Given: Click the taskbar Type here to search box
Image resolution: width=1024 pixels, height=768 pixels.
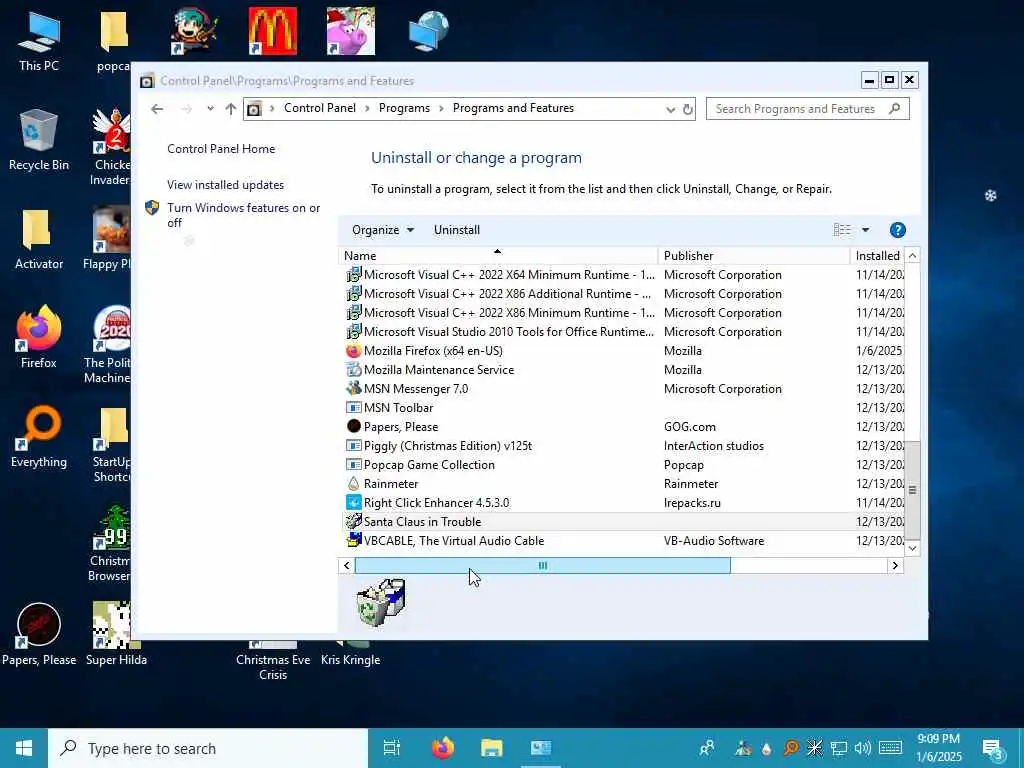Looking at the screenshot, I should 208,748.
